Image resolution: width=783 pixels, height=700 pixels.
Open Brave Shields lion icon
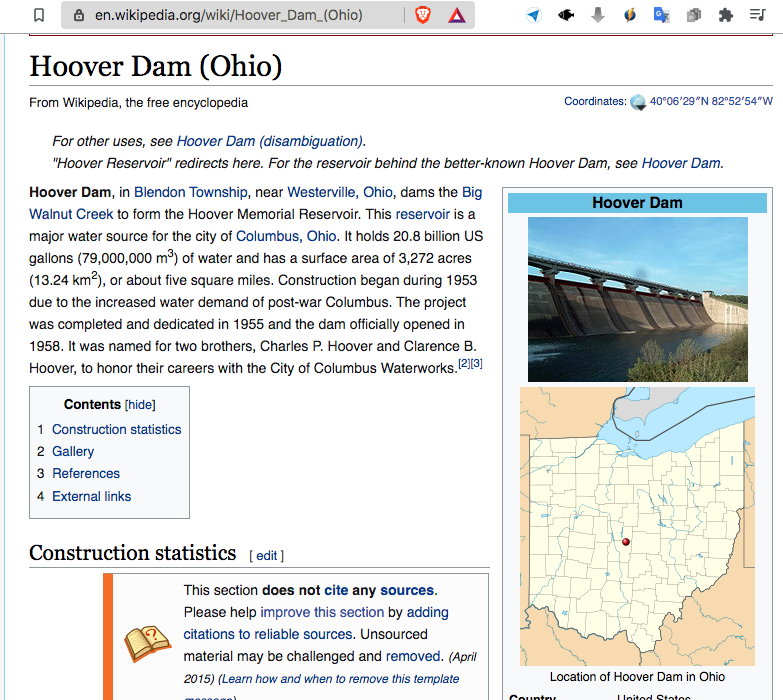point(423,15)
